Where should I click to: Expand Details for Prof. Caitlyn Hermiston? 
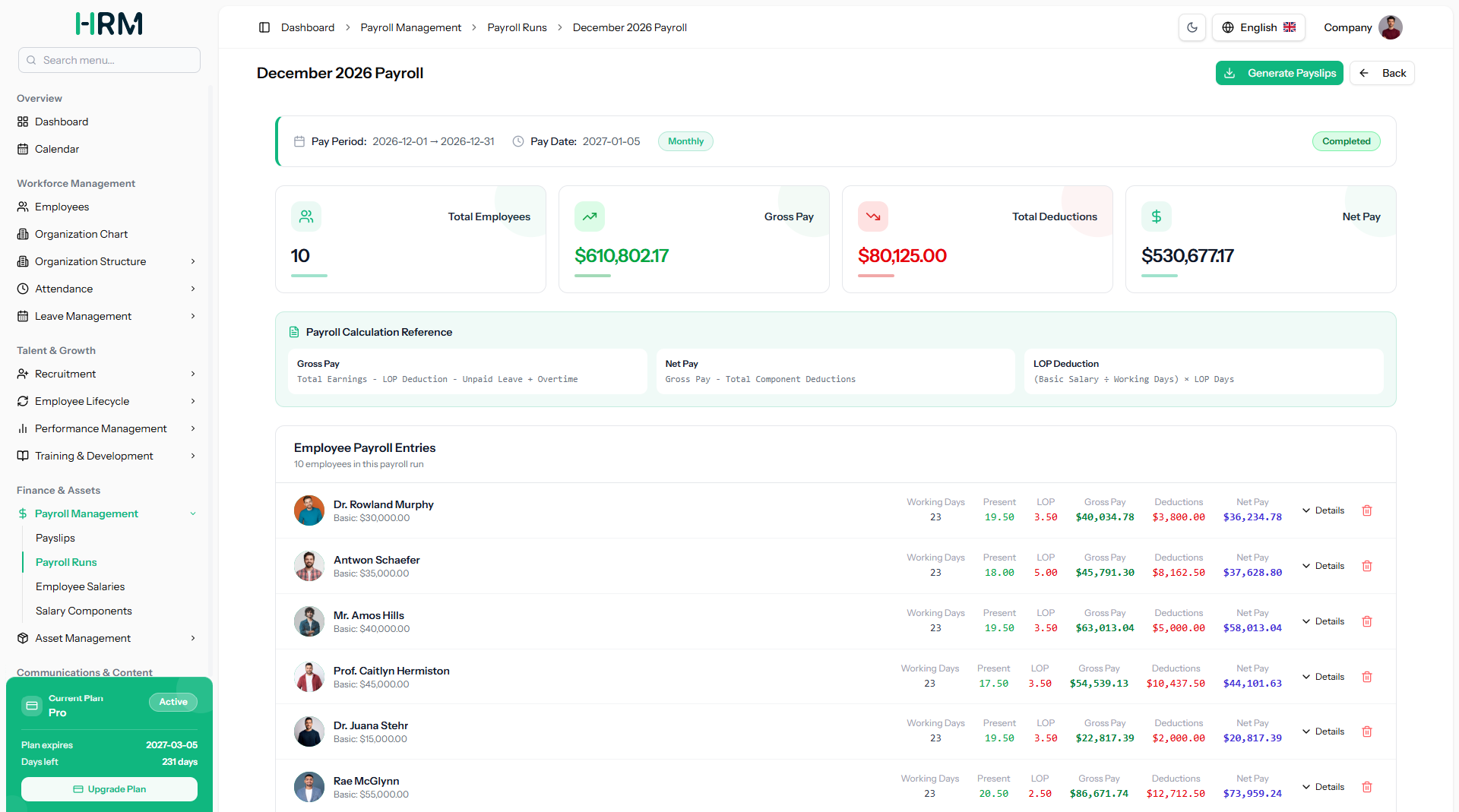(x=1323, y=677)
